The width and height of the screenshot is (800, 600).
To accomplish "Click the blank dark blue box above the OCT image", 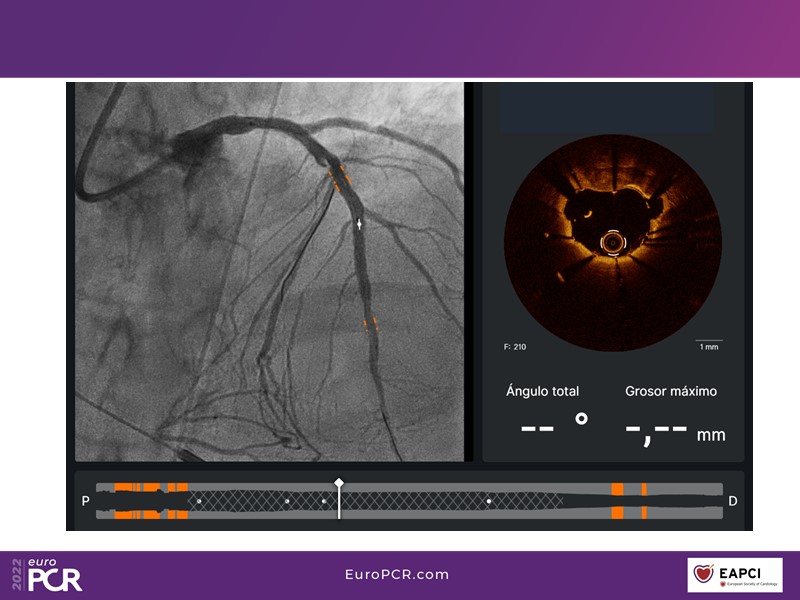I will (607, 108).
